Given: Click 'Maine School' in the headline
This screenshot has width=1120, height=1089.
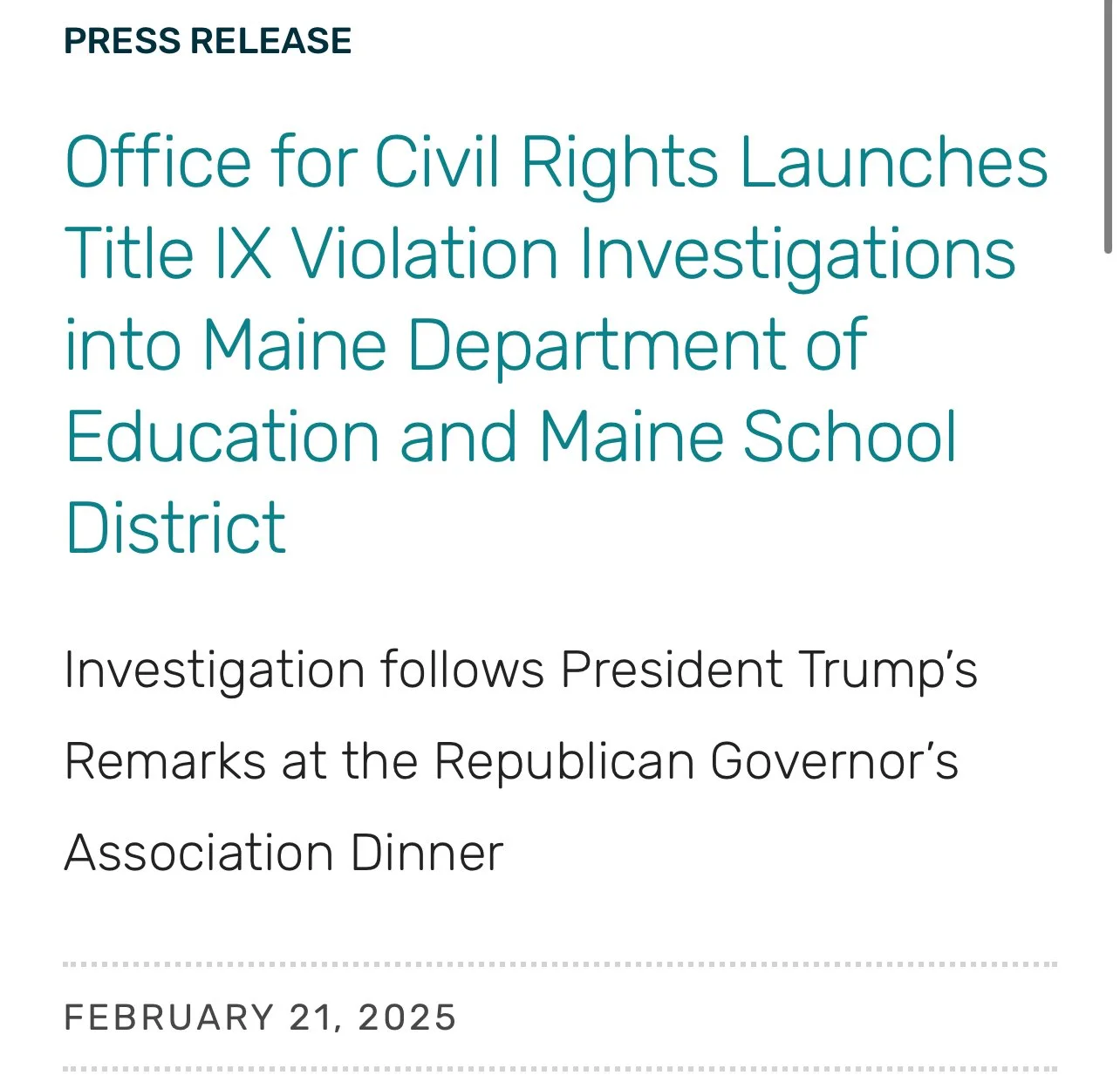Looking at the screenshot, I should click(748, 437).
